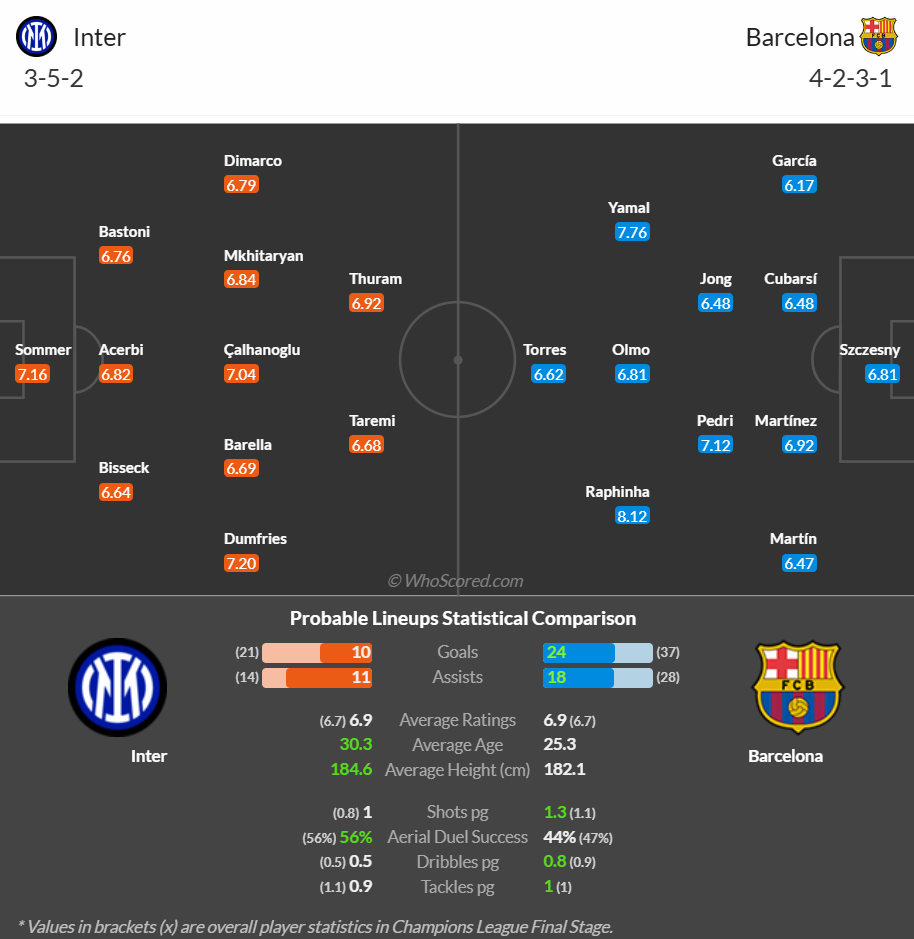Screen dimensions: 914x939
Task: Open Szczesny's player profile
Action: point(869,350)
